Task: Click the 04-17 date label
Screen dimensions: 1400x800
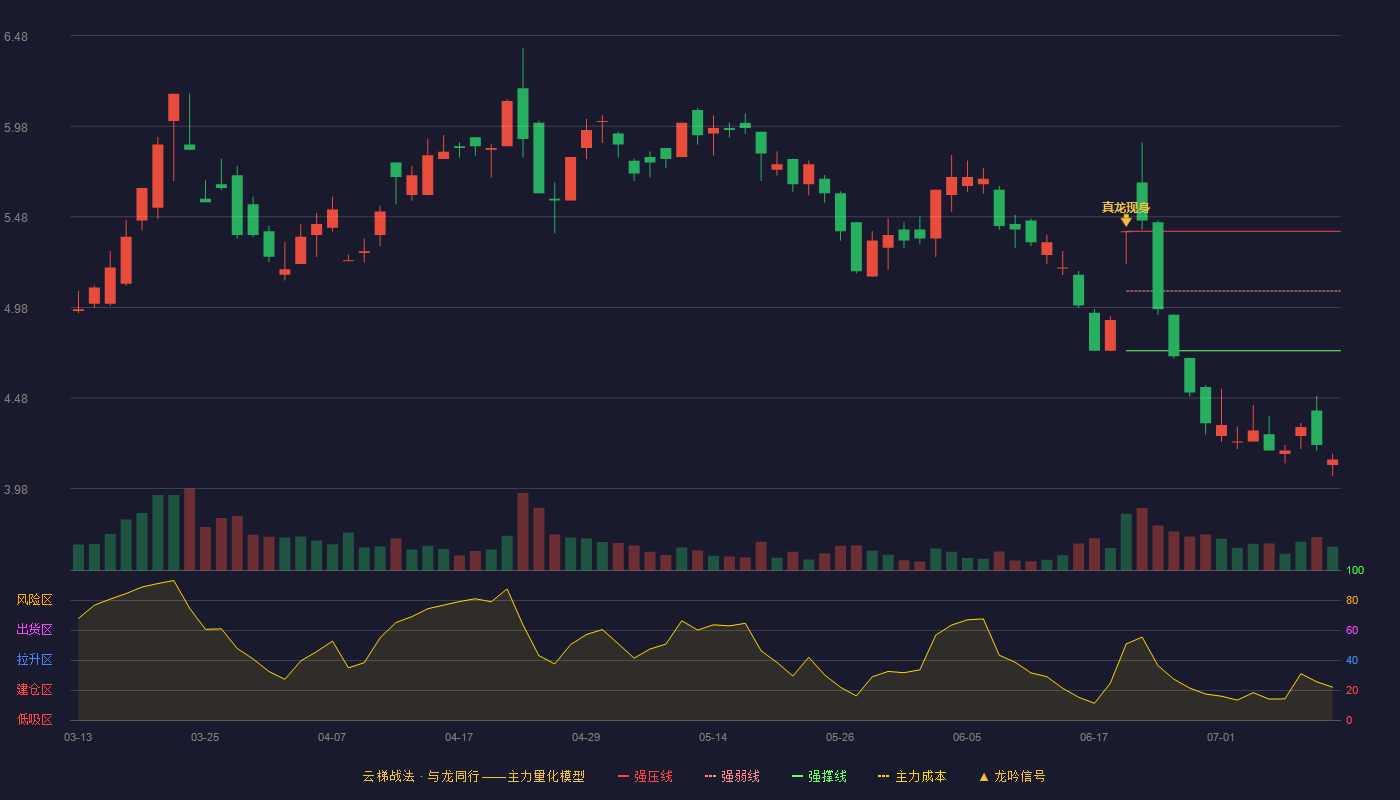Action: tap(459, 737)
